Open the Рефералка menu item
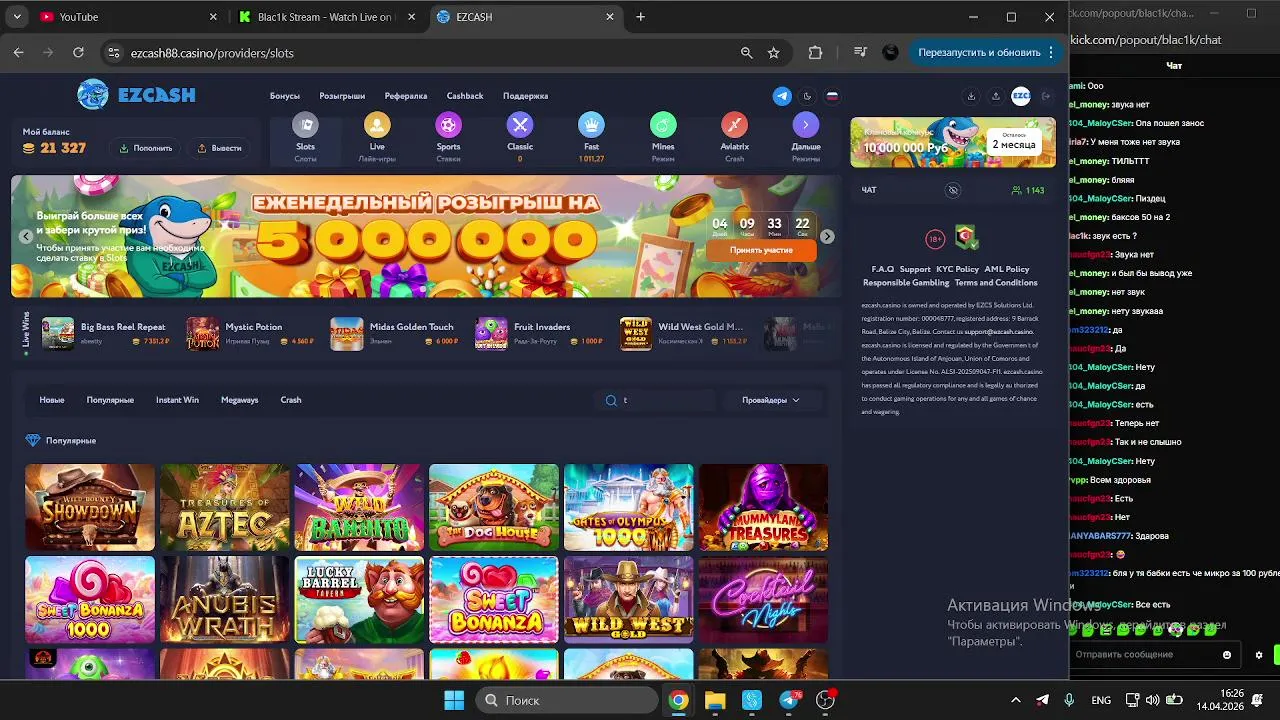The width and height of the screenshot is (1280, 720). [406, 96]
